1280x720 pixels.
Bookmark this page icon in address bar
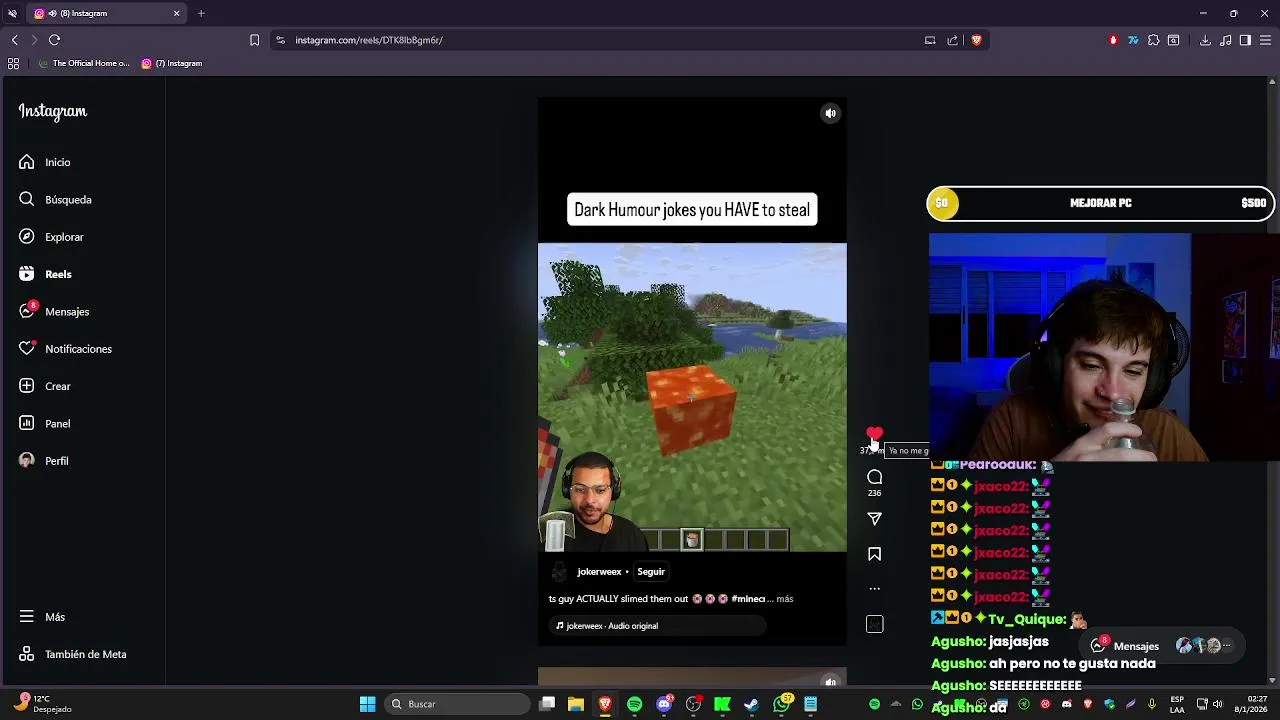click(254, 40)
